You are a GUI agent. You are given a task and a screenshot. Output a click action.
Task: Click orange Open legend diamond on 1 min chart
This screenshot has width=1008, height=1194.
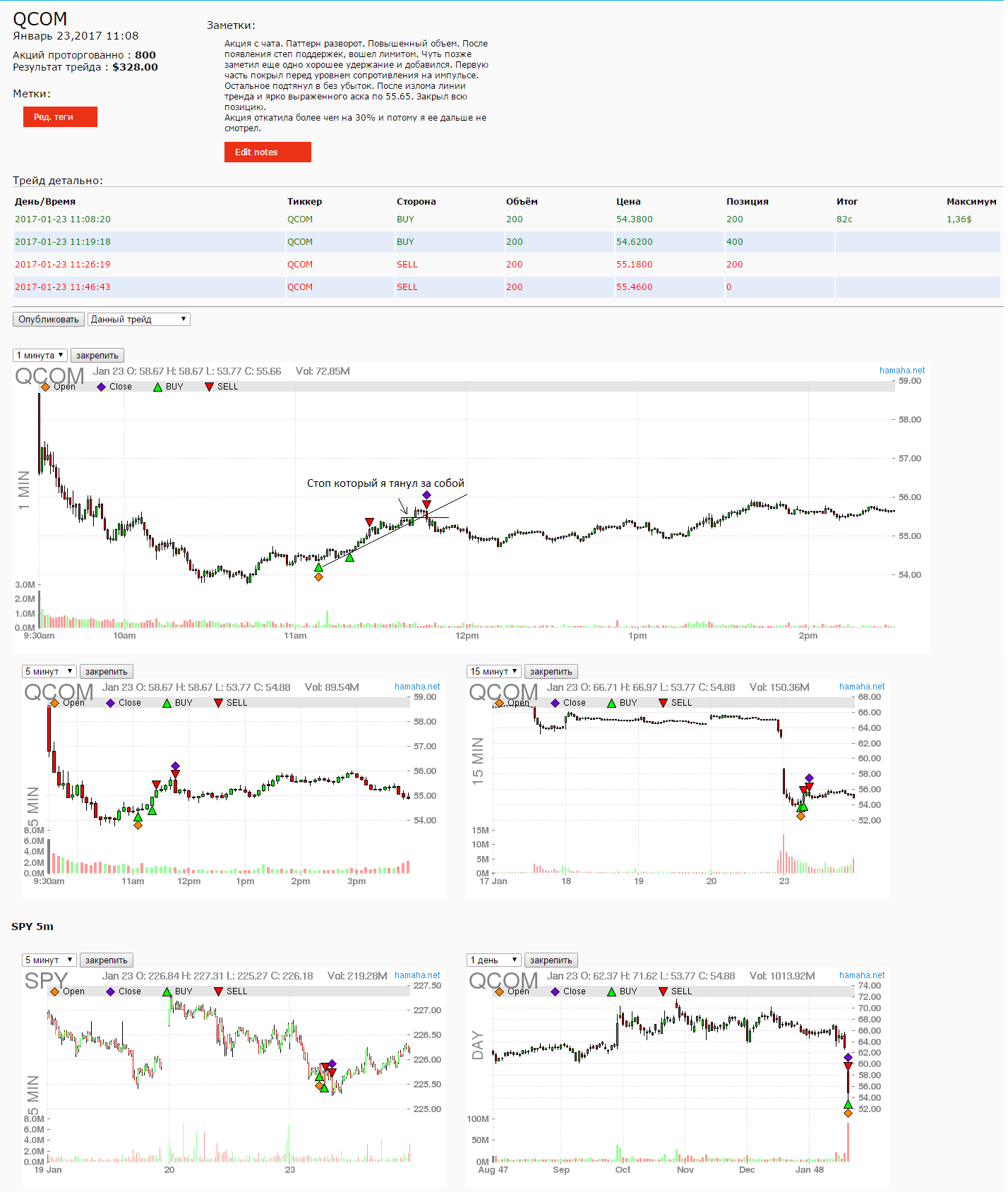pyautogui.click(x=45, y=387)
